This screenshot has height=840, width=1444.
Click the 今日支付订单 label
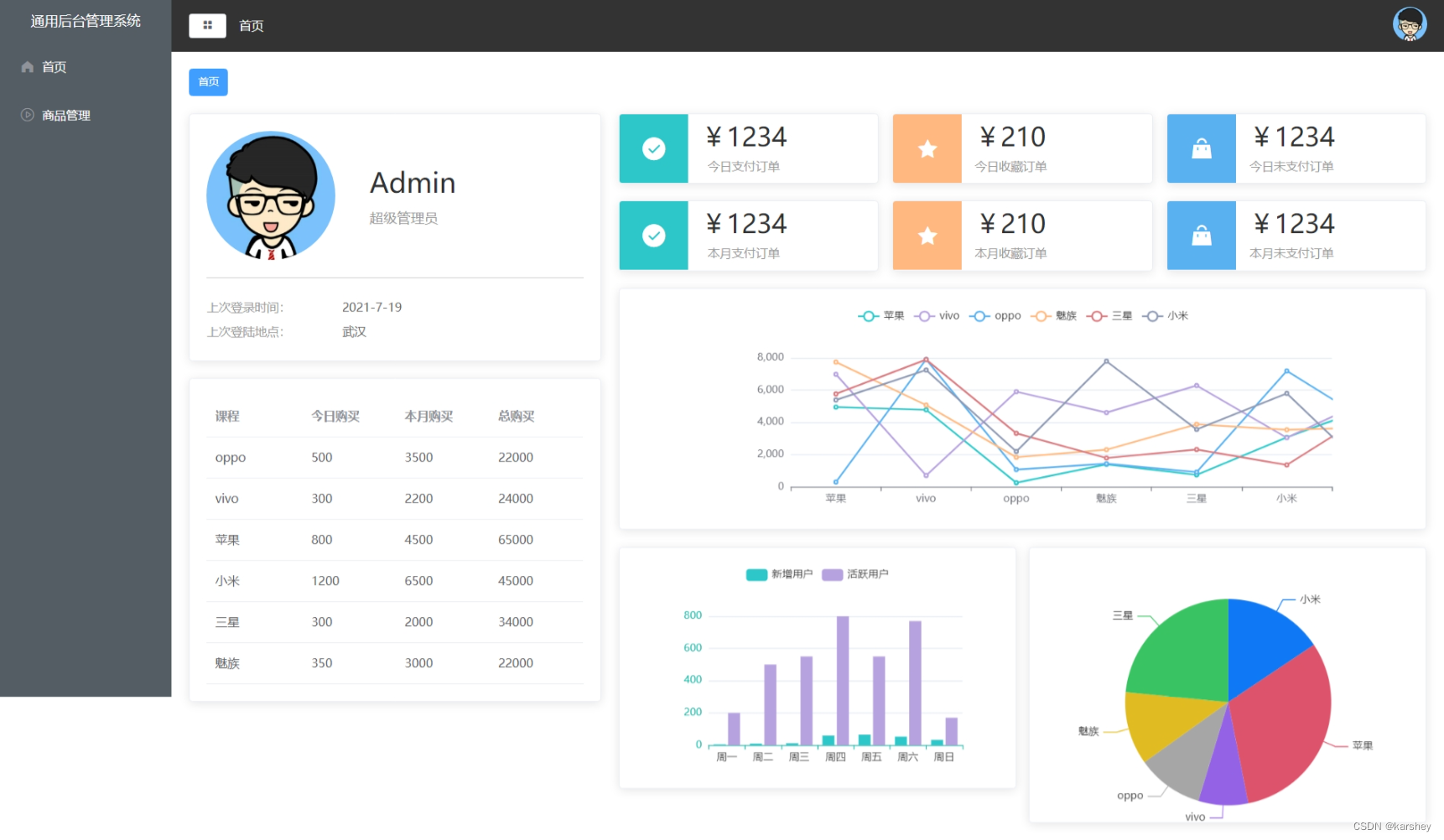[x=744, y=167]
